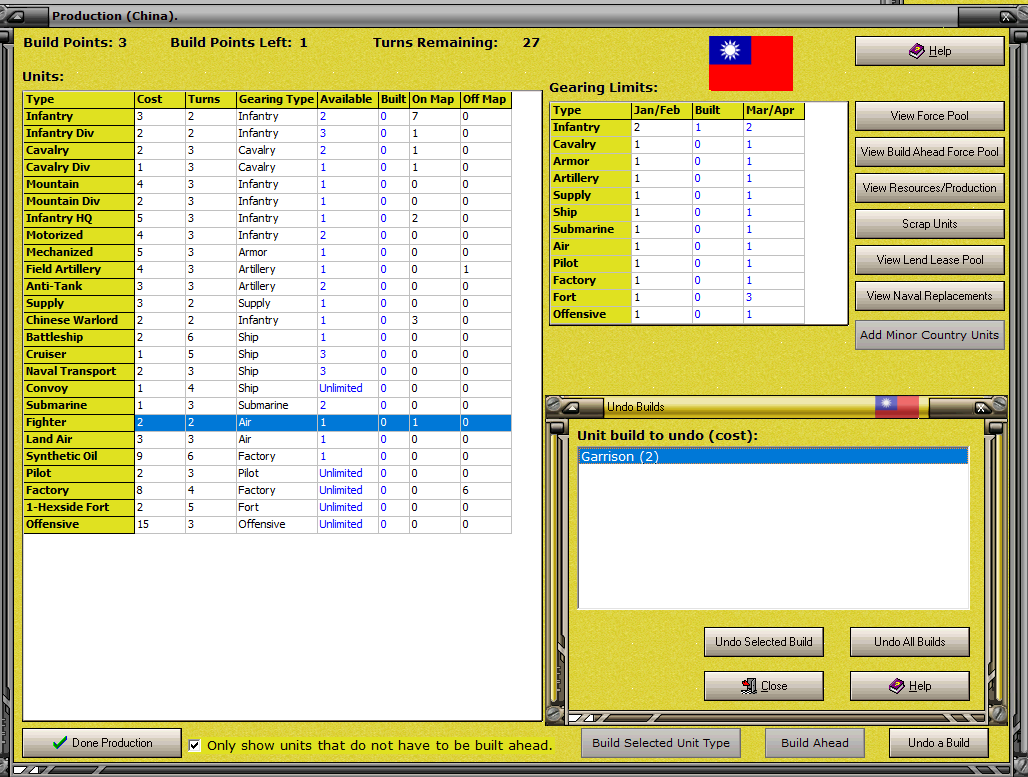Select Garrison (2) in the undo list
The image size is (1028, 777).
pyautogui.click(x=773, y=456)
